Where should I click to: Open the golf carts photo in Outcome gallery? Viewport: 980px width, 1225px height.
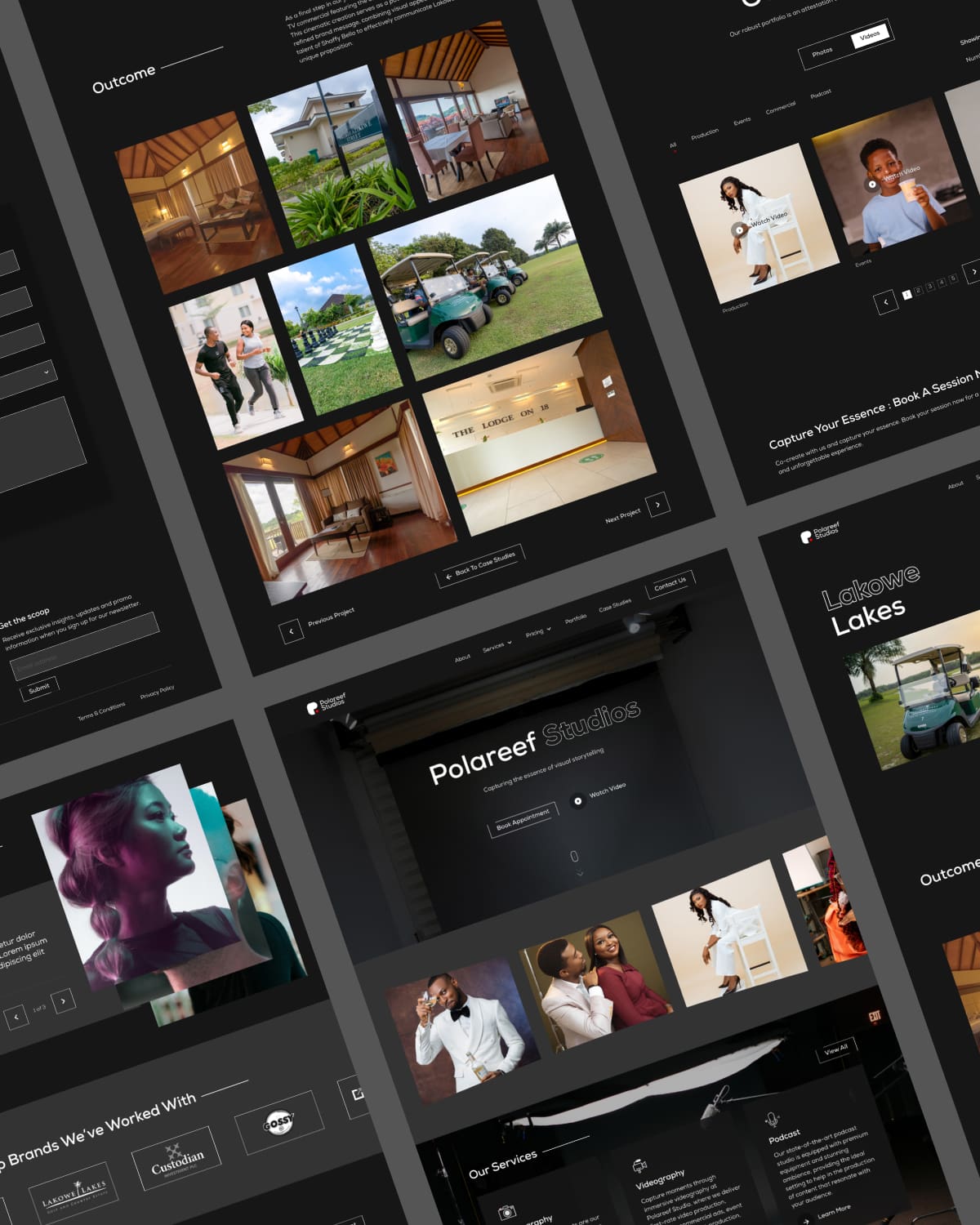[x=485, y=277]
